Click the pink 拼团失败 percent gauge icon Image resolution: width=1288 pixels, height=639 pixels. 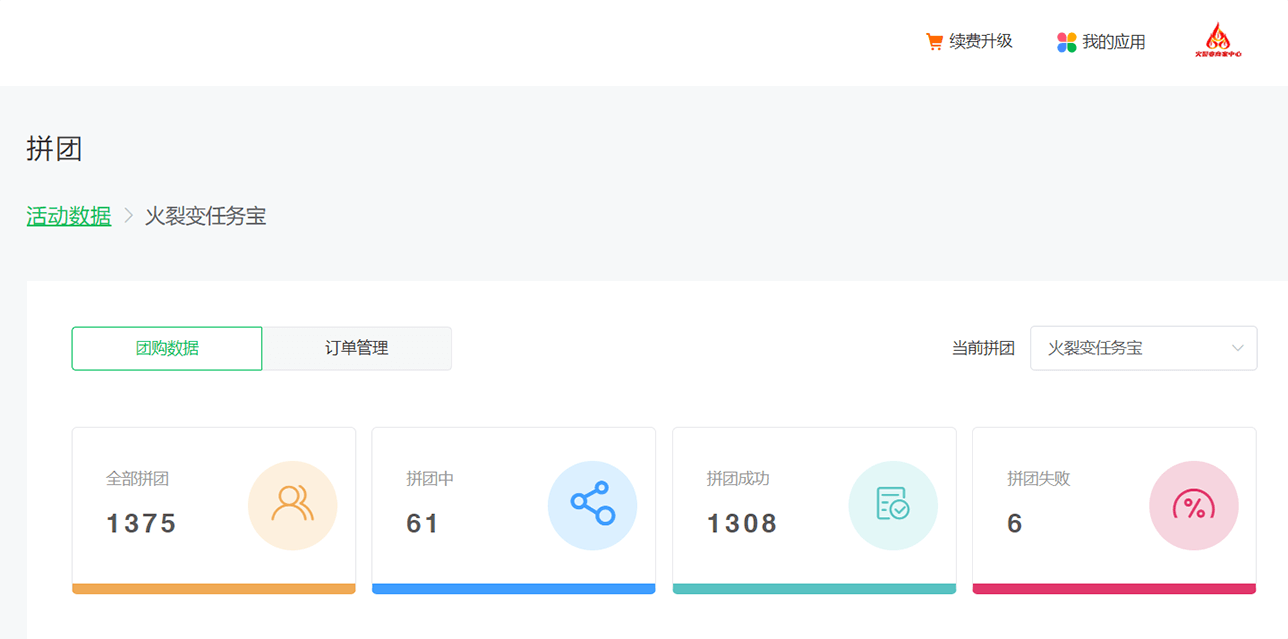(1193, 505)
